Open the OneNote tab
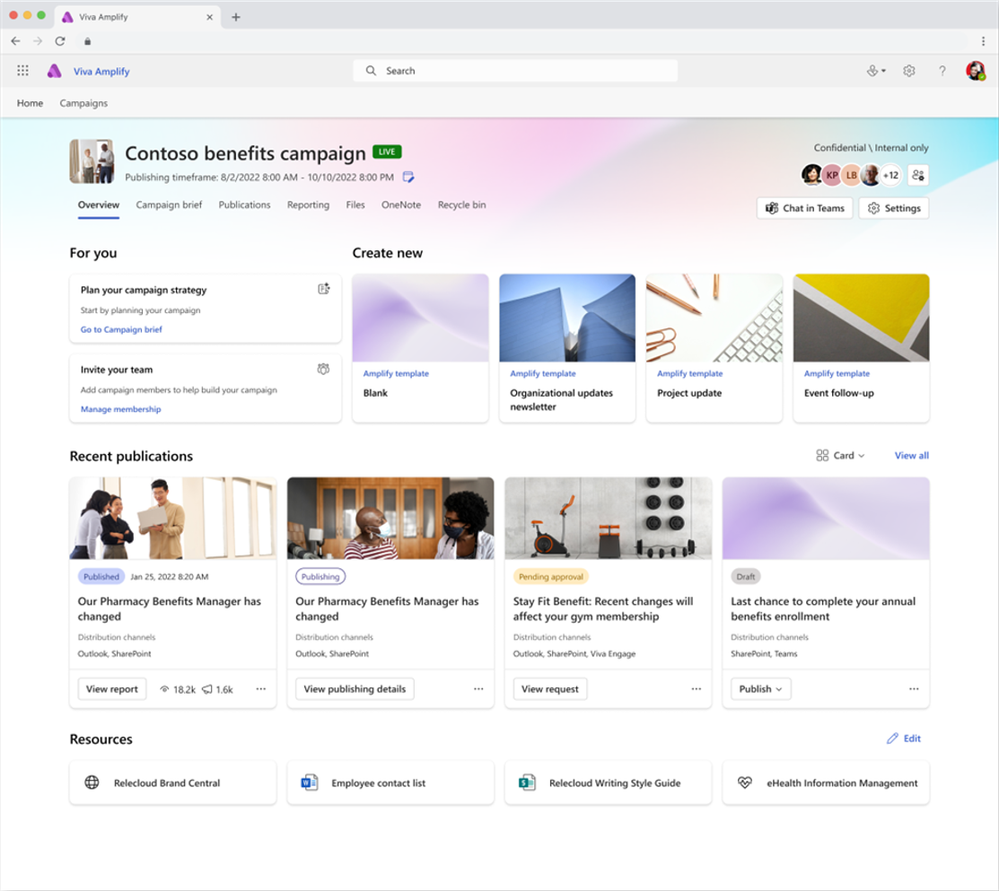 tap(401, 205)
